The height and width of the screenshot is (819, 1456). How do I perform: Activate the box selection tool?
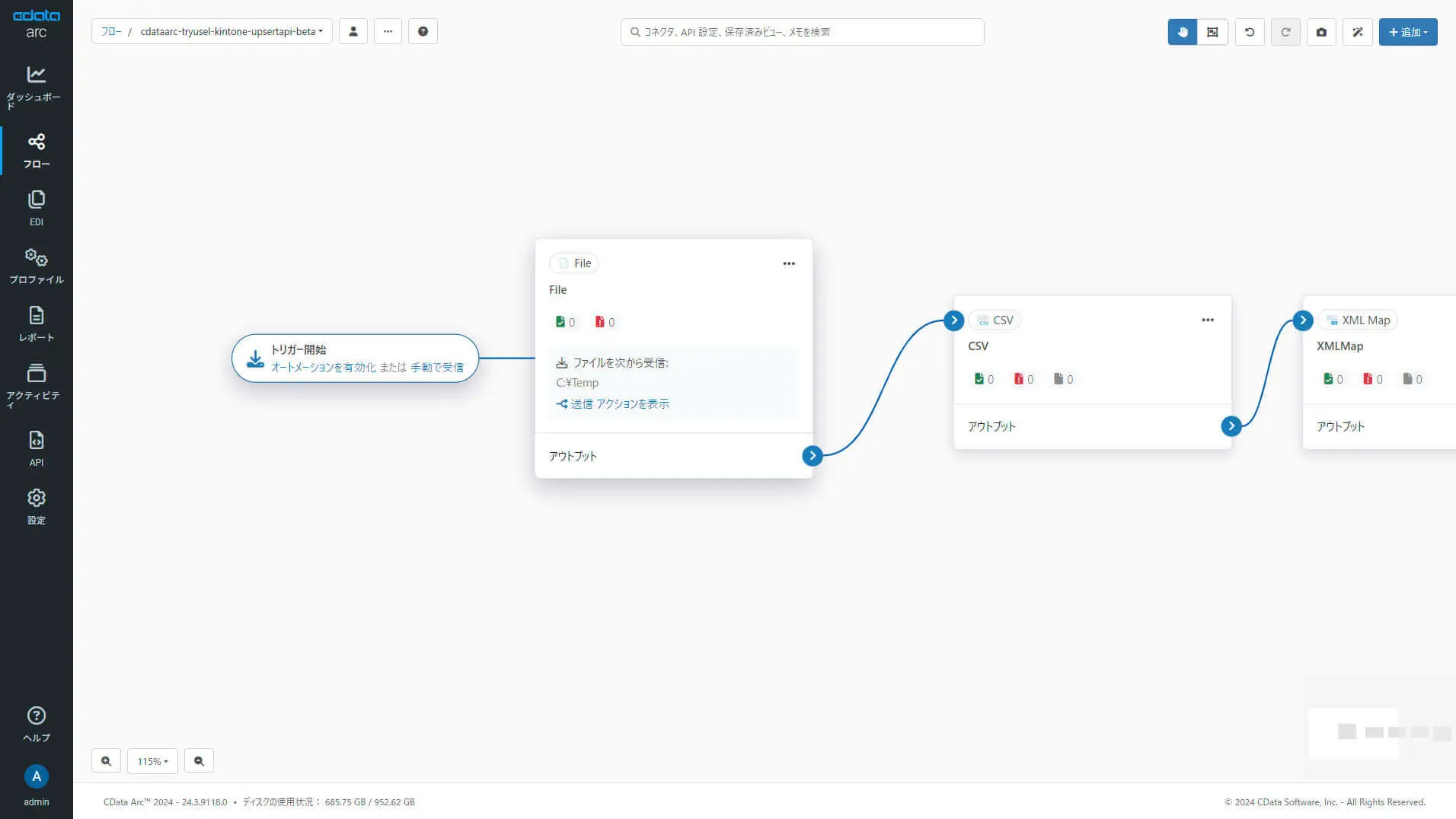tap(1213, 32)
